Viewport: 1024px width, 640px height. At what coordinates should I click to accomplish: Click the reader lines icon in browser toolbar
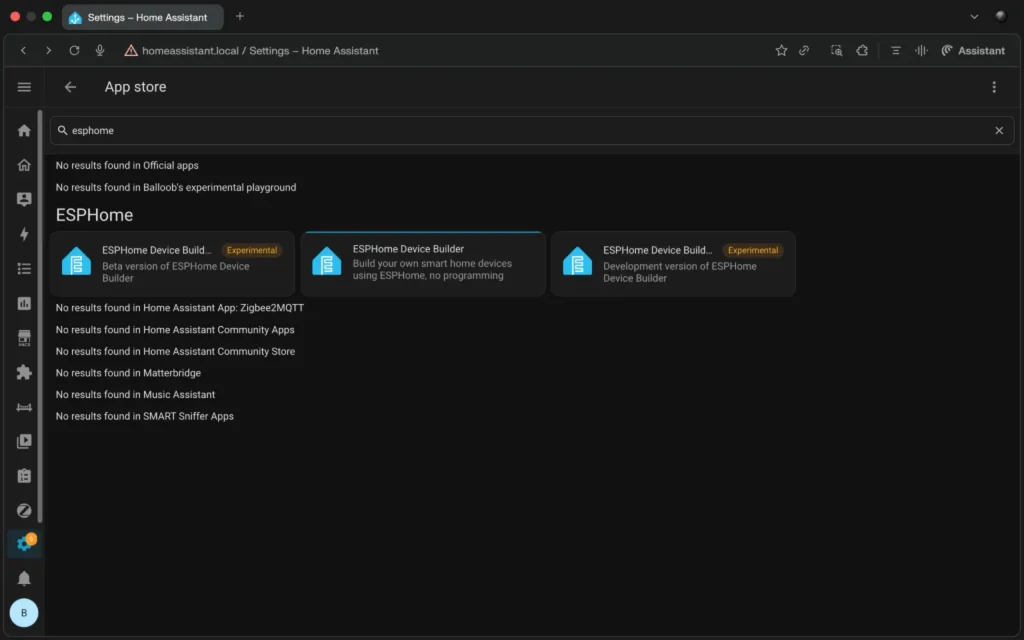click(x=895, y=50)
